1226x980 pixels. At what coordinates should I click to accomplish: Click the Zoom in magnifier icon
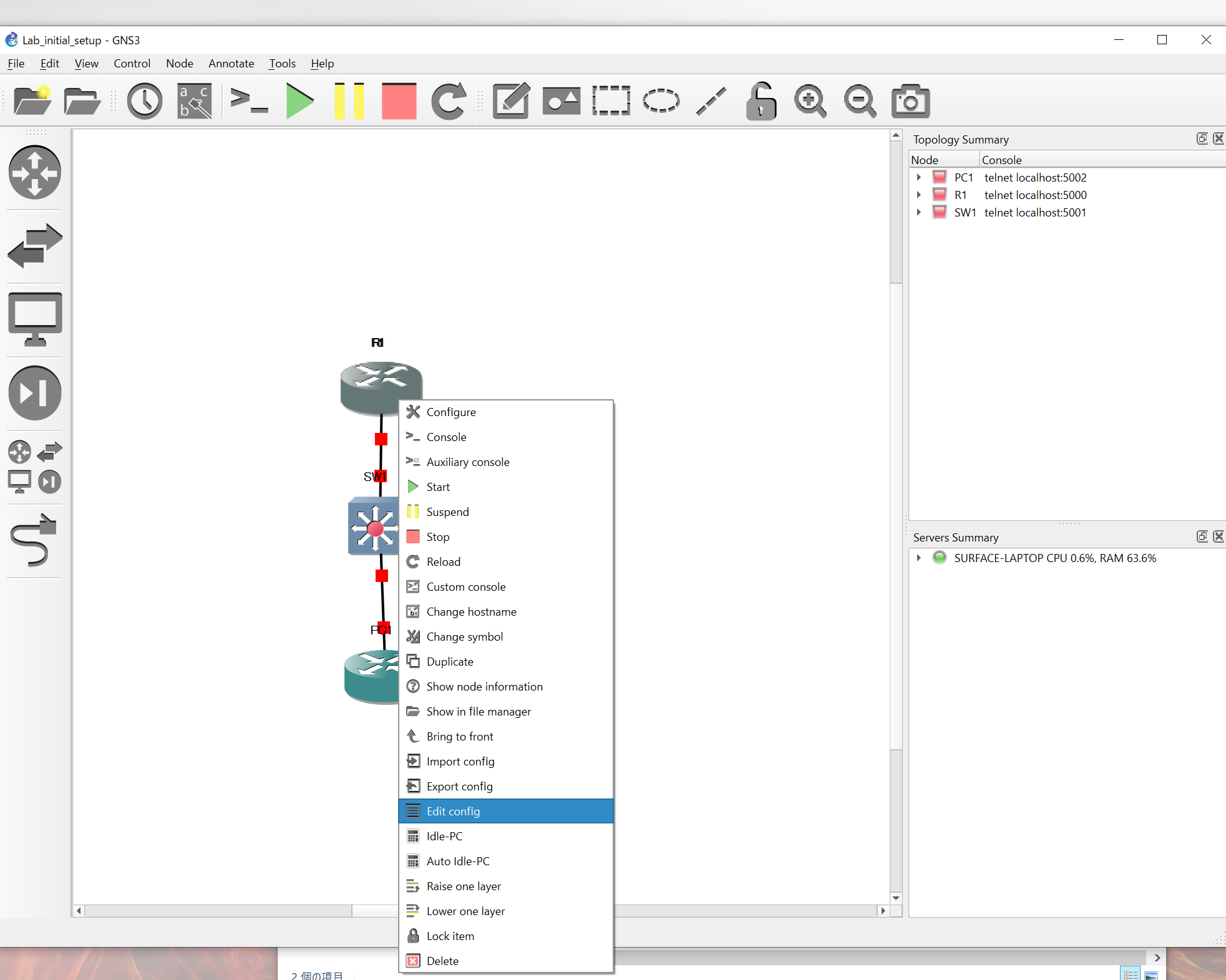810,100
